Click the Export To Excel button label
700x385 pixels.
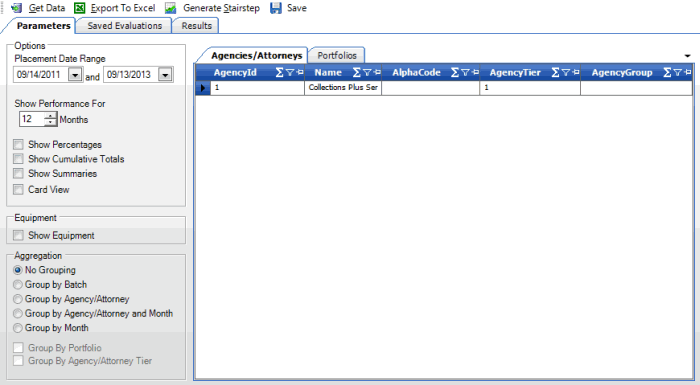123,8
